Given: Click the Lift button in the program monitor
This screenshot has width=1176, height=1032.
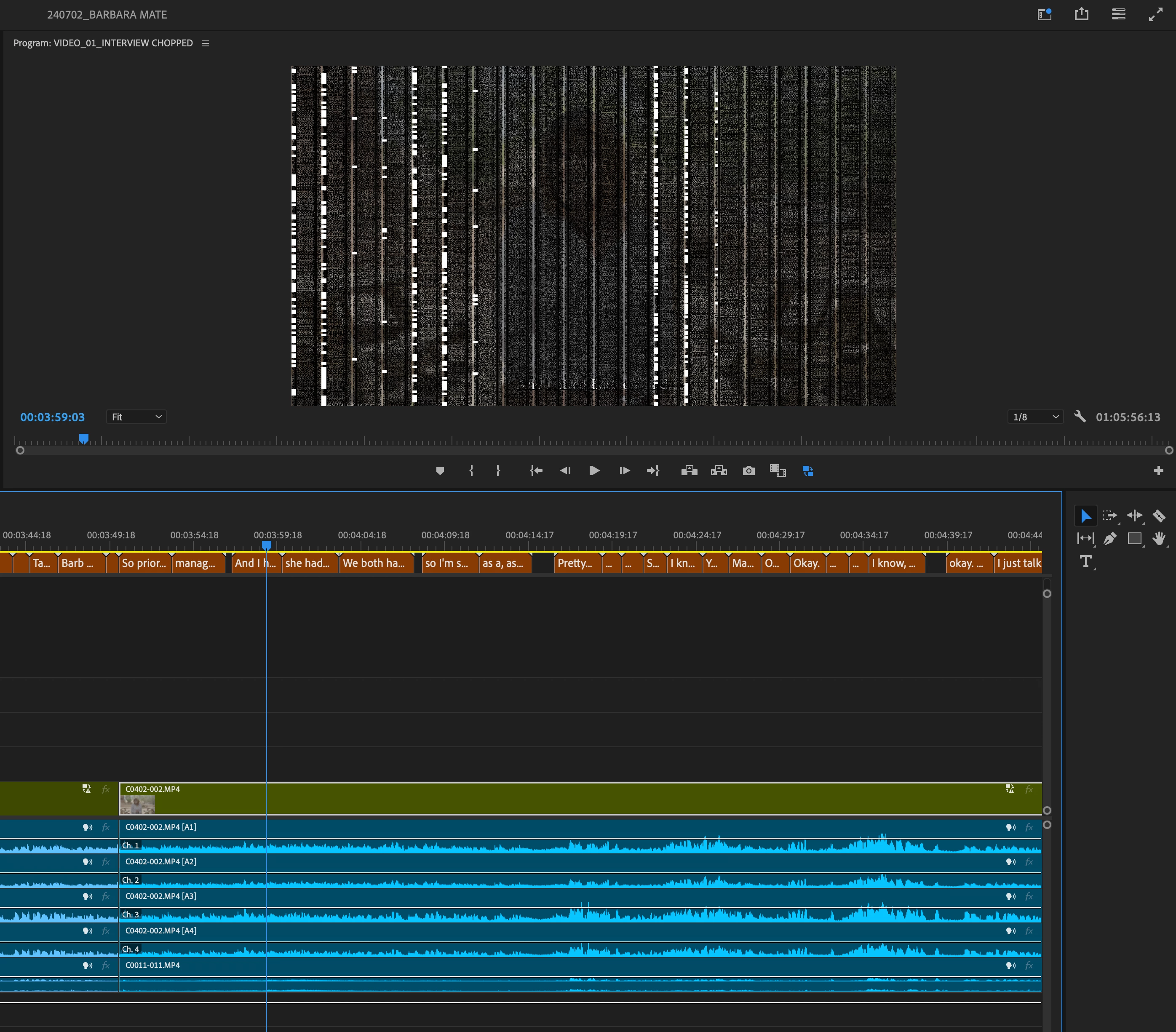Looking at the screenshot, I should click(x=689, y=471).
